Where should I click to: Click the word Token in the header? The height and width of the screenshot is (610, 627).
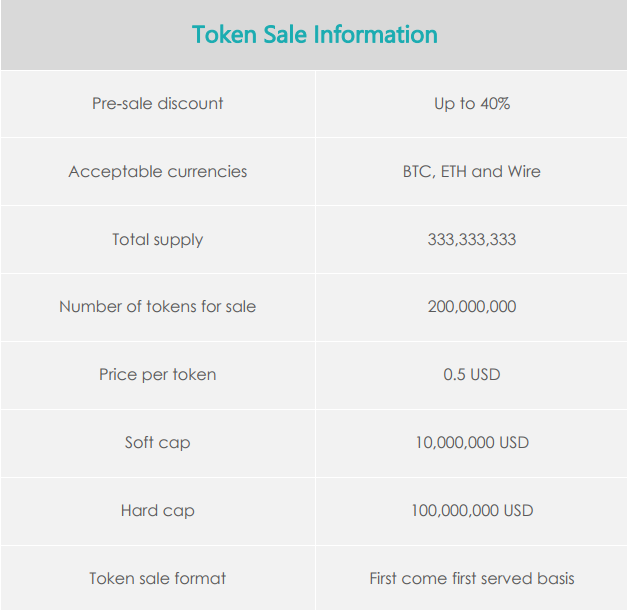coord(222,35)
